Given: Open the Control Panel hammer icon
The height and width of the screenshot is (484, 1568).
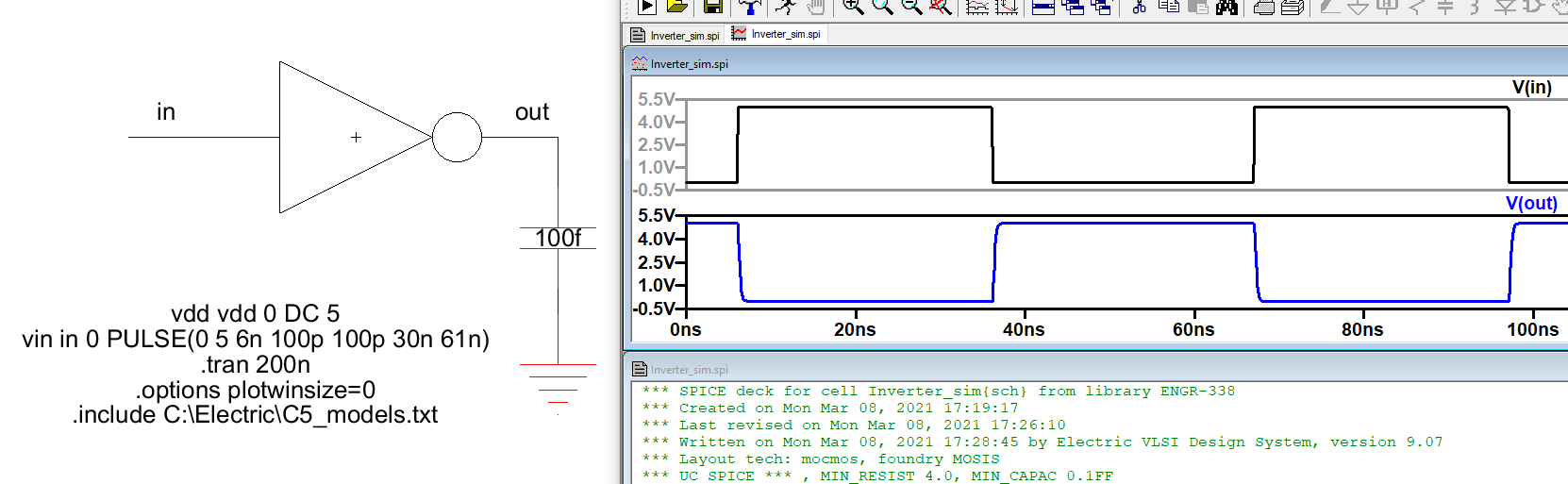Looking at the screenshot, I should [x=750, y=7].
